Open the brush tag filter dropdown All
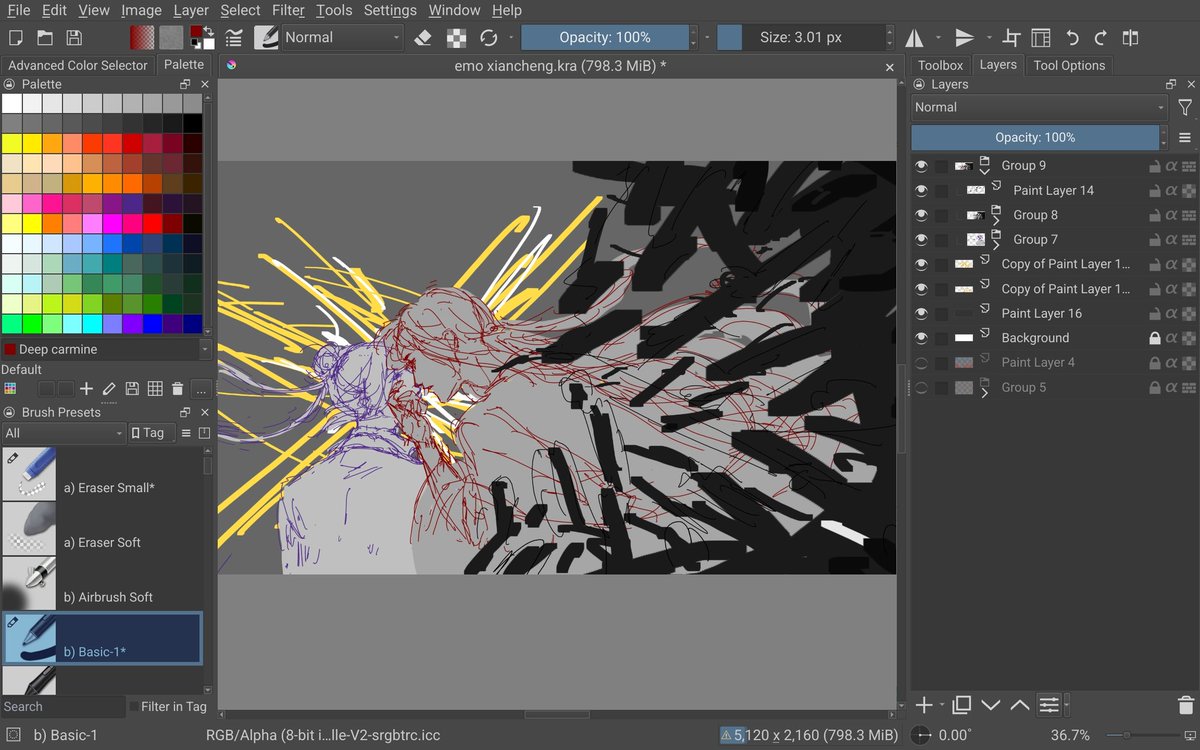Screen dimensions: 1200x750 63,433
